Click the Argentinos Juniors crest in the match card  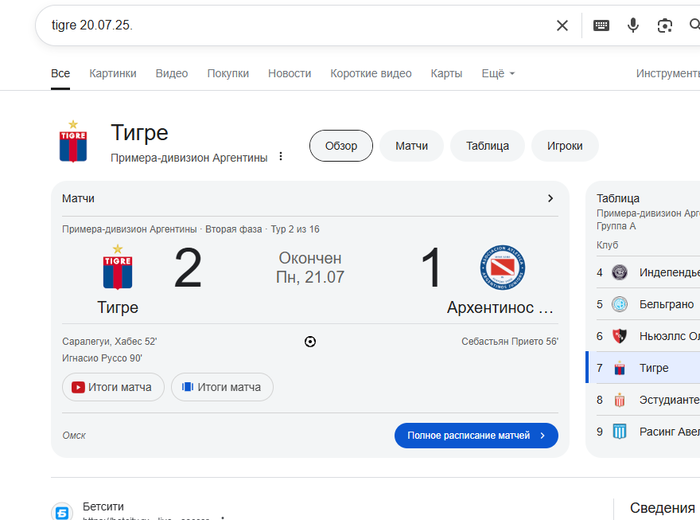(x=502, y=267)
